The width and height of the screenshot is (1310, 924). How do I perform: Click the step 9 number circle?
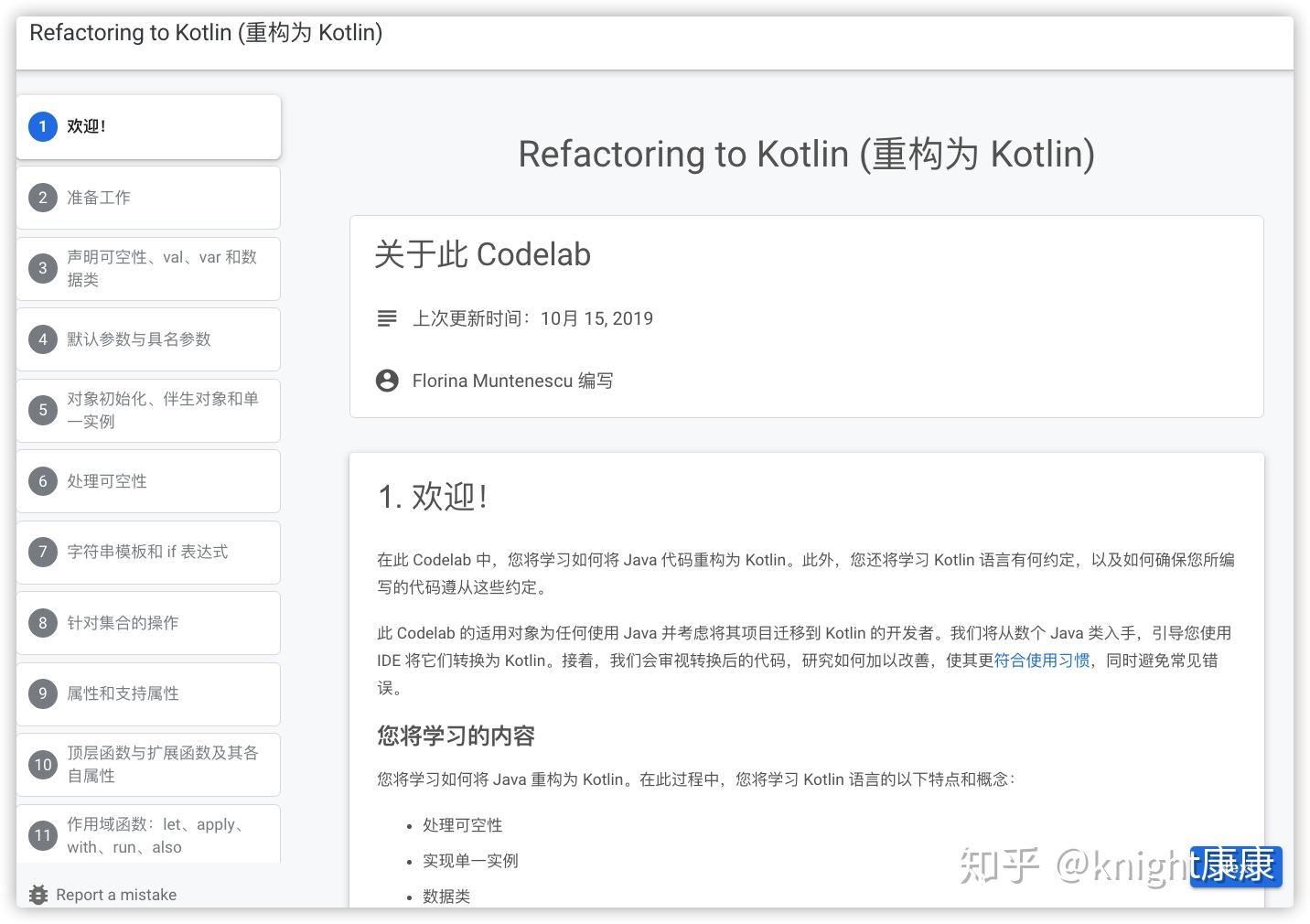pos(43,693)
